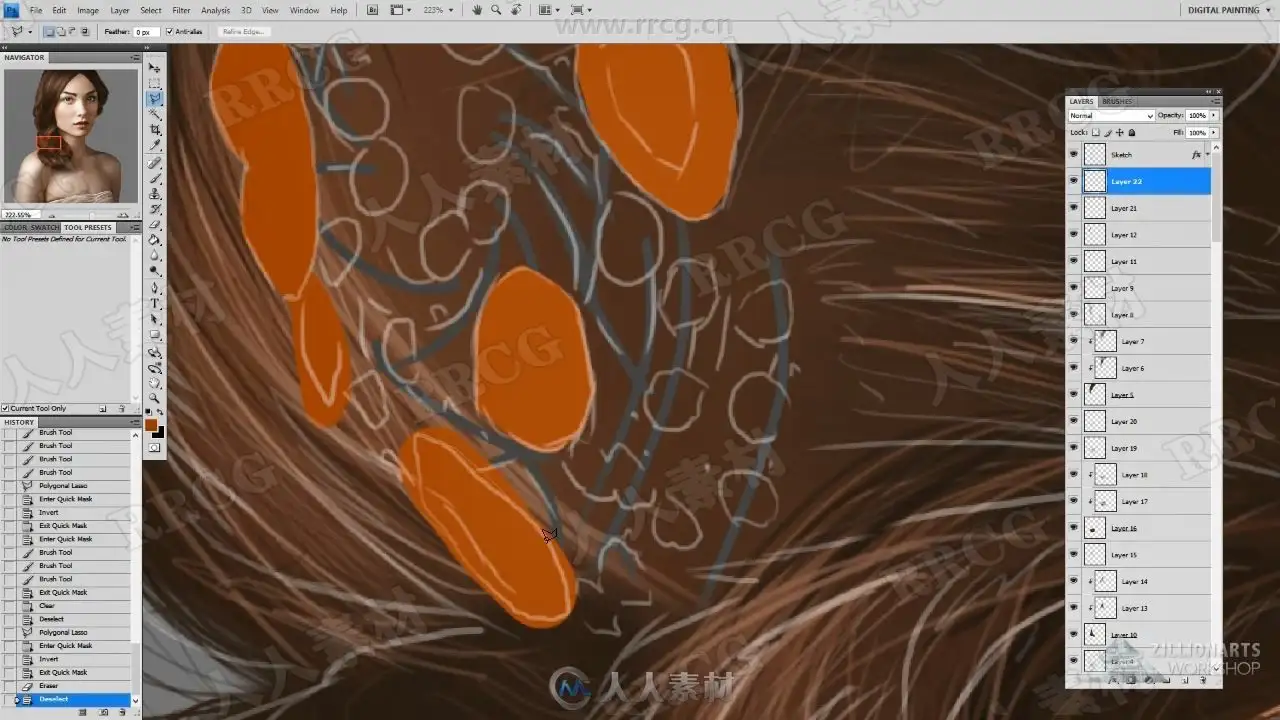Image resolution: width=1280 pixels, height=720 pixels.
Task: Select the Healing Brush tool
Action: tap(155, 163)
